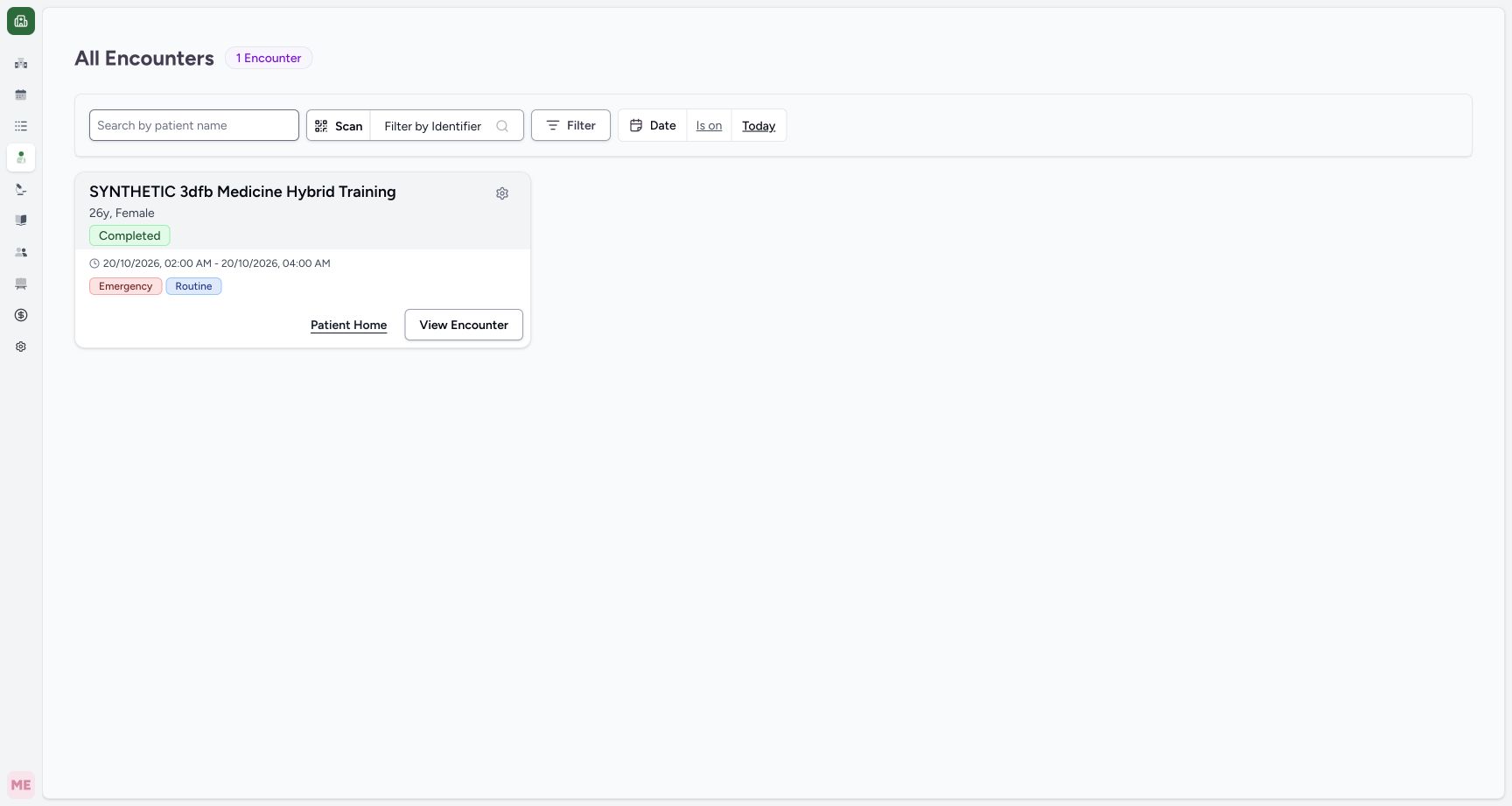Open the settings gear sidebar icon

click(21, 347)
